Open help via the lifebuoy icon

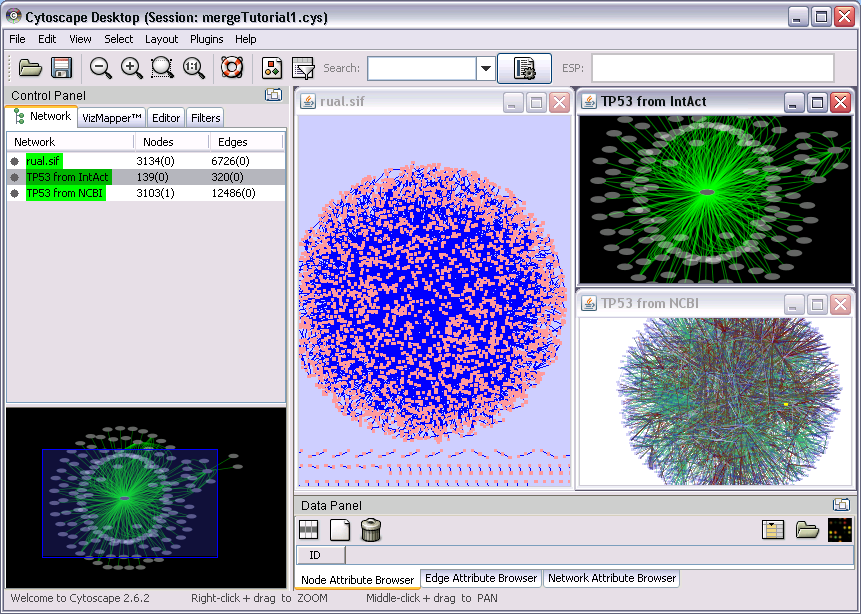[232, 68]
